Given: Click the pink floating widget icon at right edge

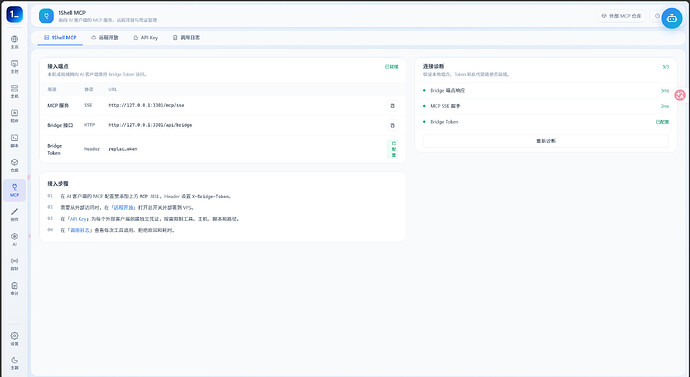Looking at the screenshot, I should (680, 95).
